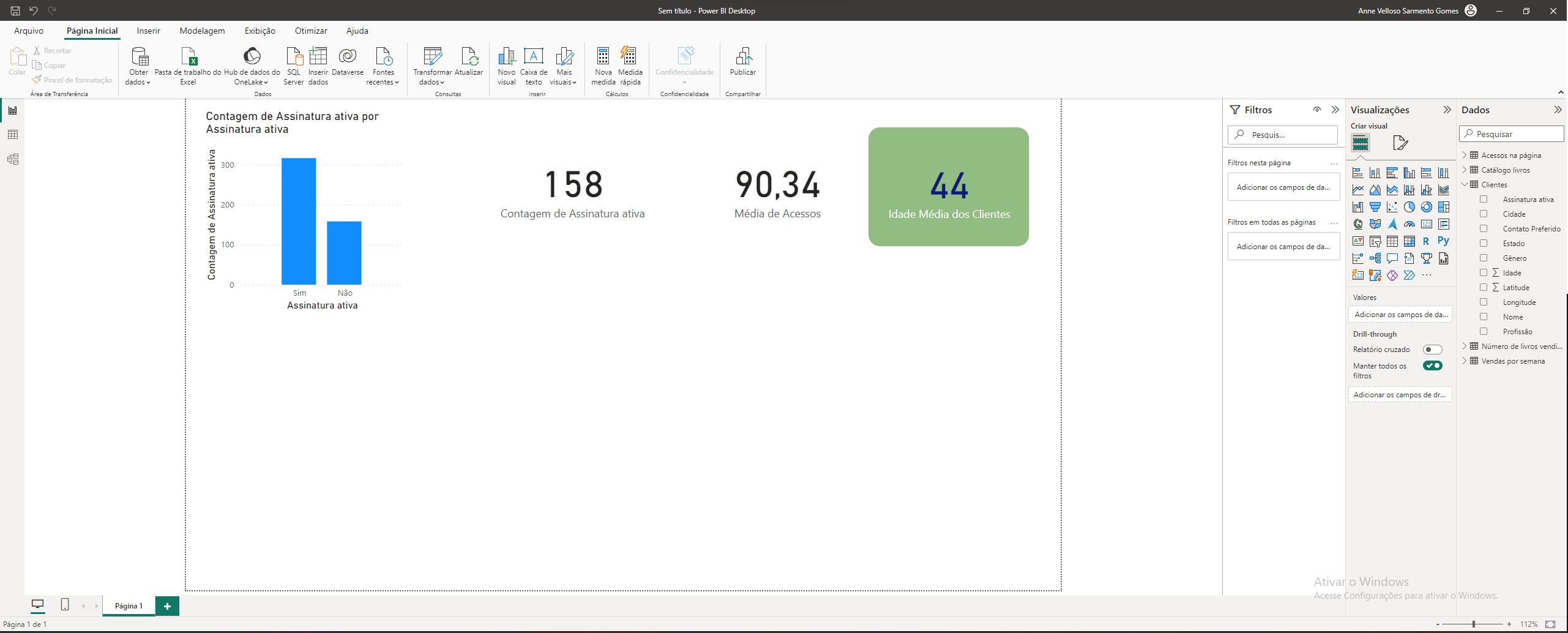Open Transformar dados dropdown

(x=432, y=66)
